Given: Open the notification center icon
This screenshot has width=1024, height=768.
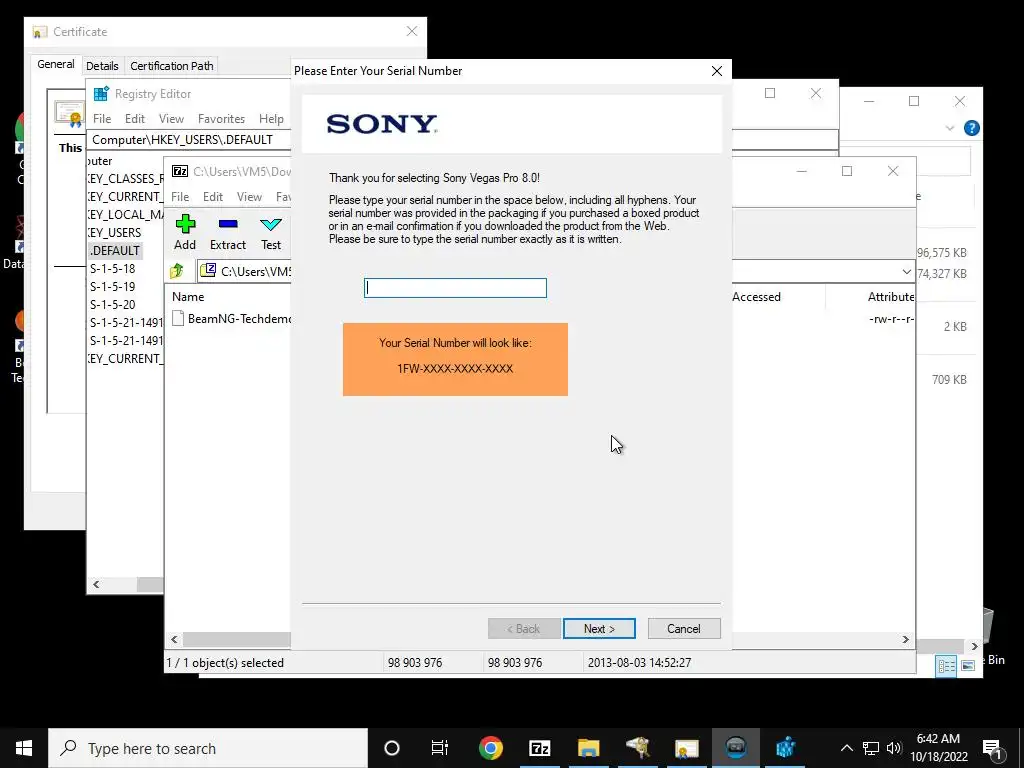Looking at the screenshot, I should click(x=993, y=748).
